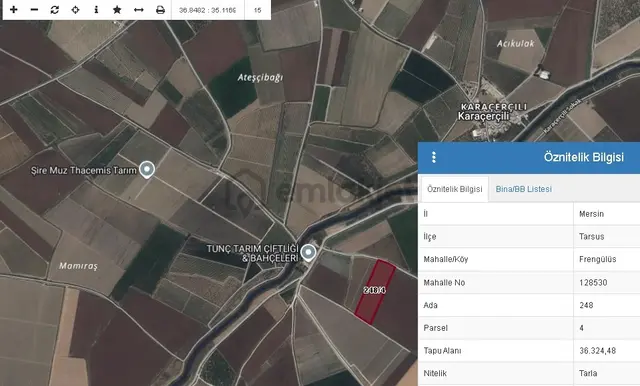Open favorites with the star icon

pyautogui.click(x=117, y=9)
